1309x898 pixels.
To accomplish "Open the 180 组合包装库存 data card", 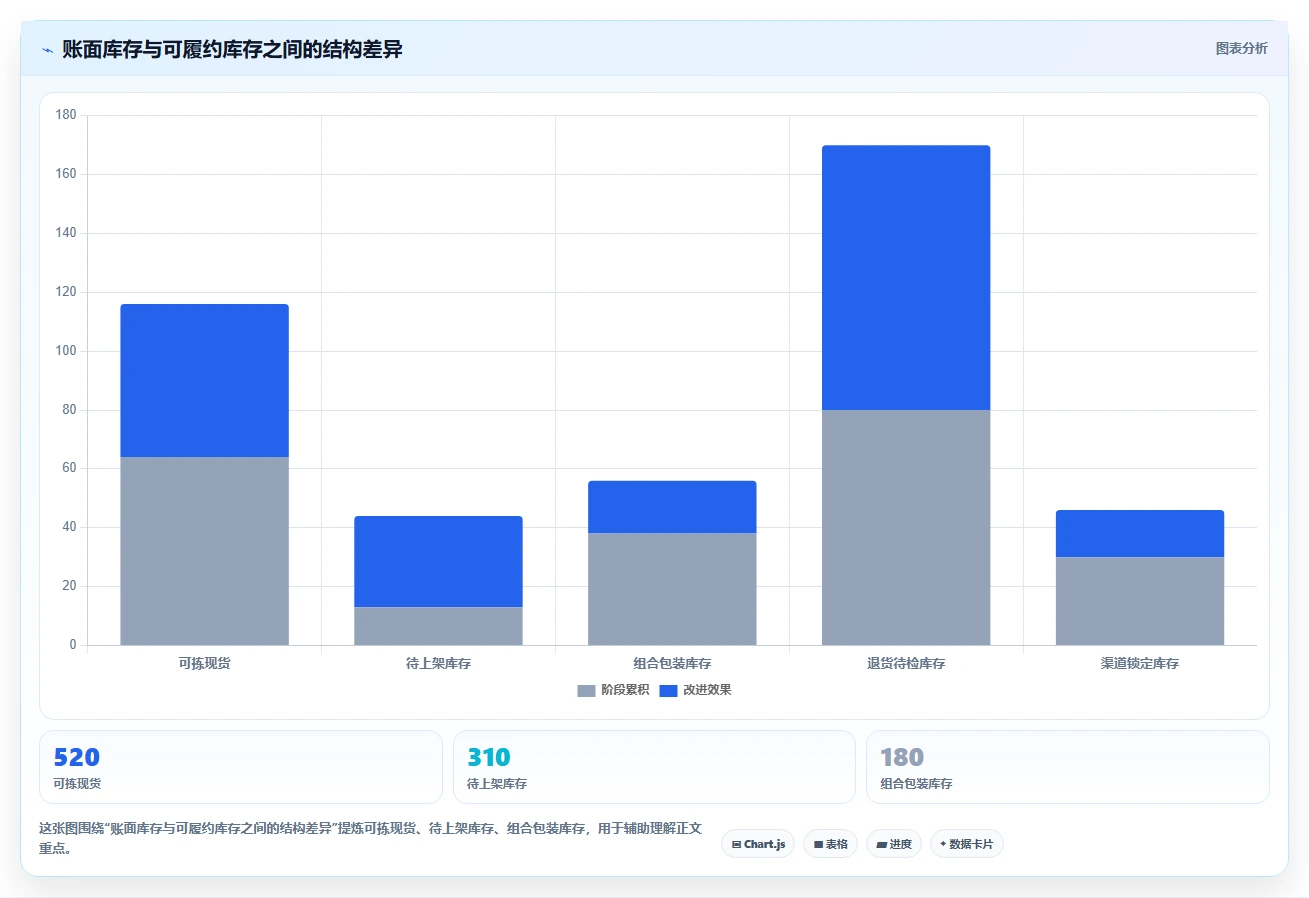I will point(1068,767).
